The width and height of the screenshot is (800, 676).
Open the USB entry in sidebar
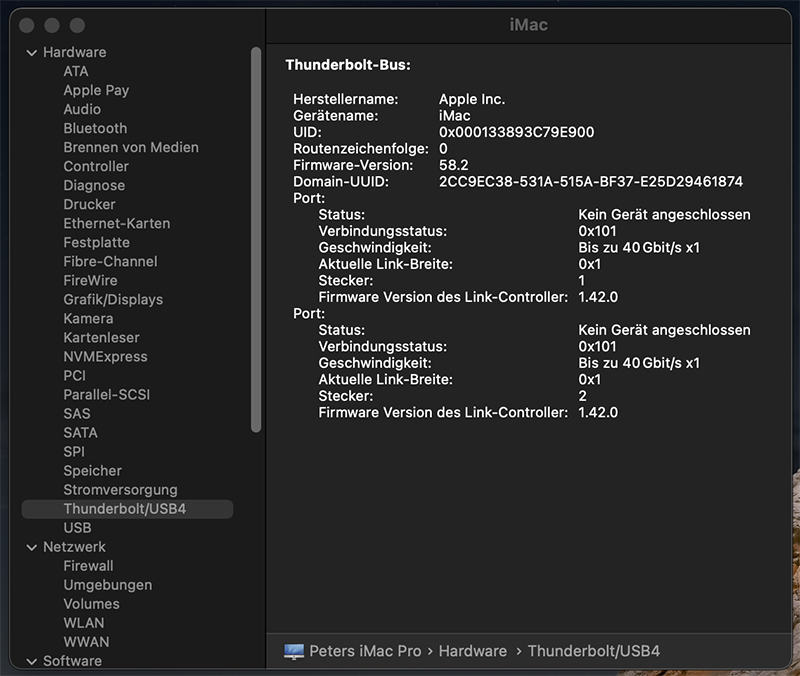[x=77, y=528]
